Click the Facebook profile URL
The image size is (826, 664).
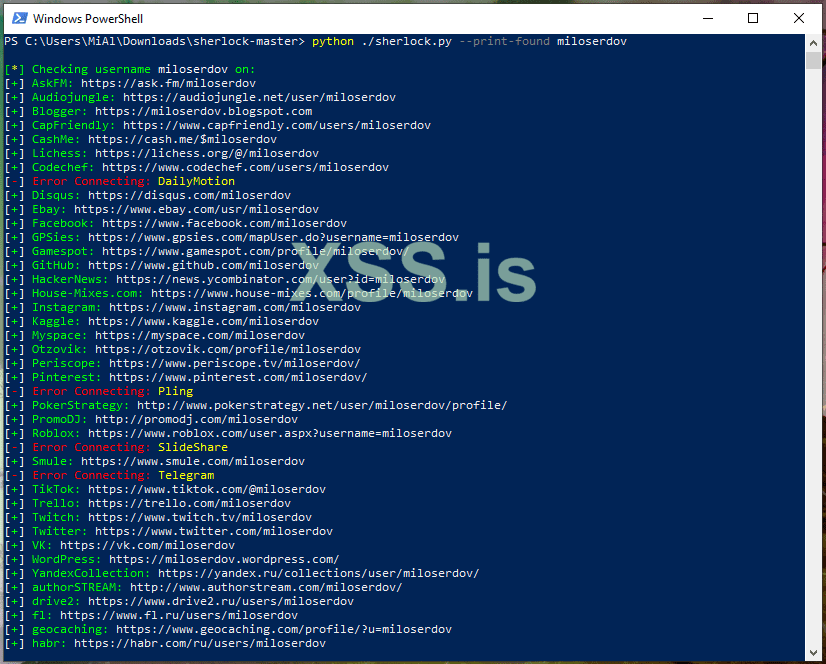224,223
